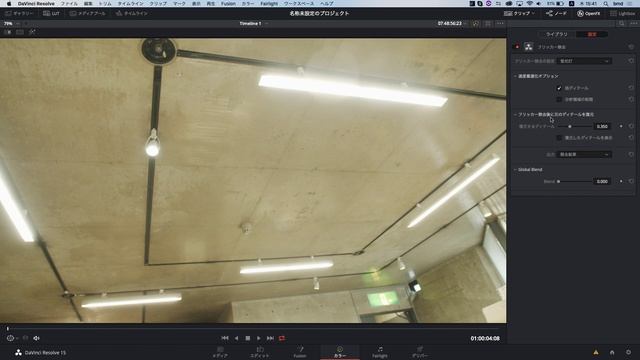Open the ヘルプ menu
The height and width of the screenshot is (360, 640).
coord(327,4)
